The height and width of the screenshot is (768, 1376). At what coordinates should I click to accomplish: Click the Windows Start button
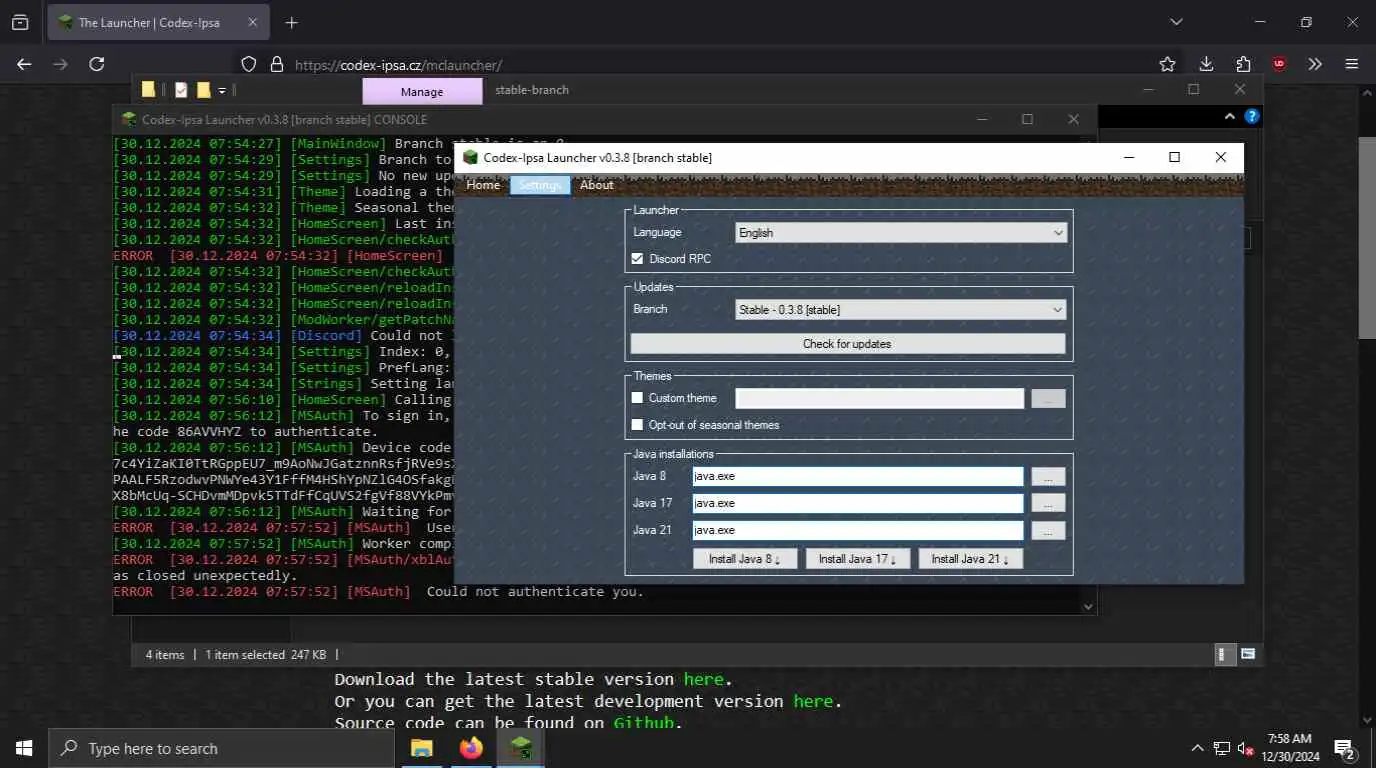(x=24, y=748)
